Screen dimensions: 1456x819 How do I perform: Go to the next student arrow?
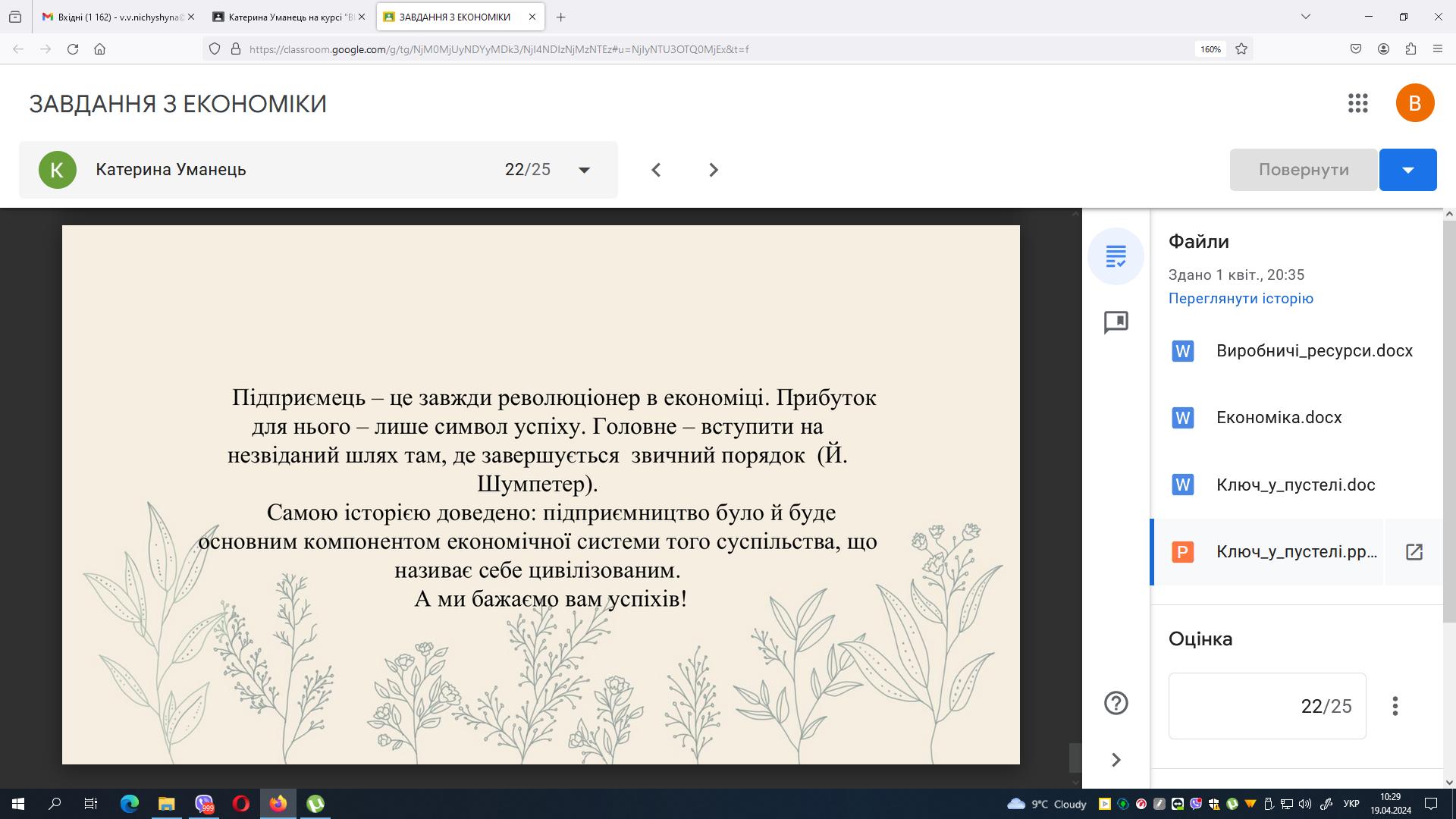click(713, 170)
